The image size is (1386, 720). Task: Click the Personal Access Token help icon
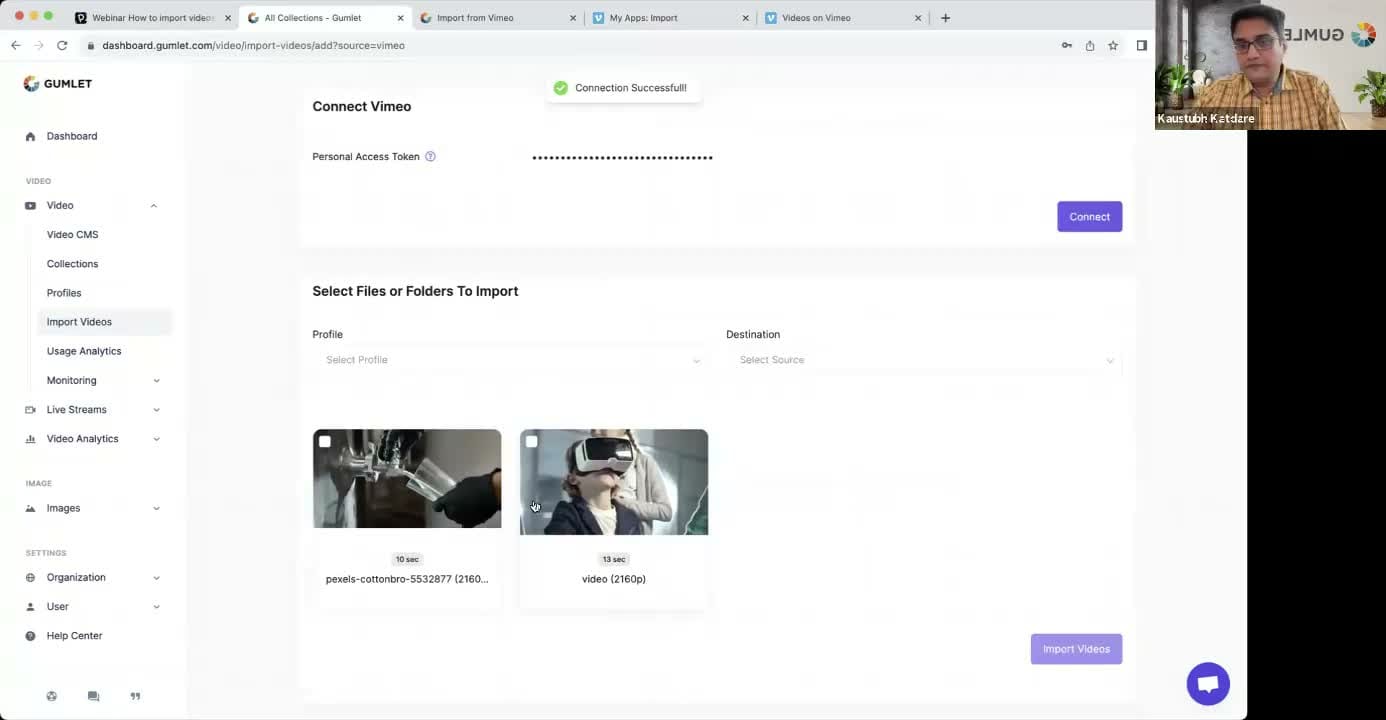point(430,157)
